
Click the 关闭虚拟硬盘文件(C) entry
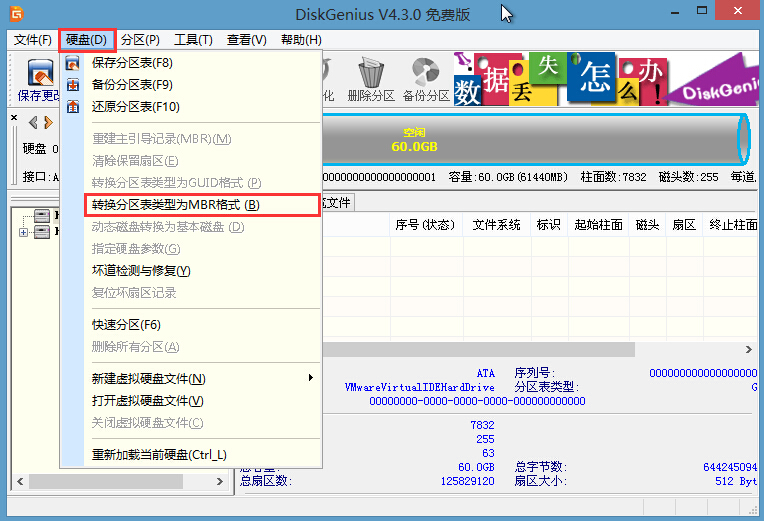pyautogui.click(x=191, y=423)
